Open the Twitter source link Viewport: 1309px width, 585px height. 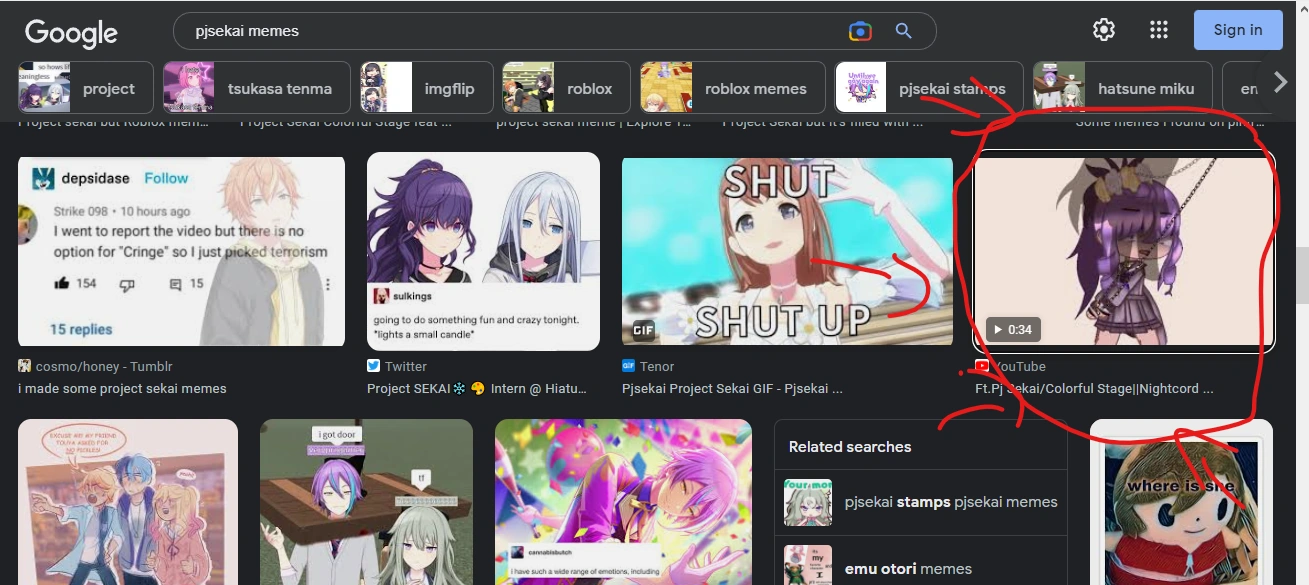click(x=397, y=366)
